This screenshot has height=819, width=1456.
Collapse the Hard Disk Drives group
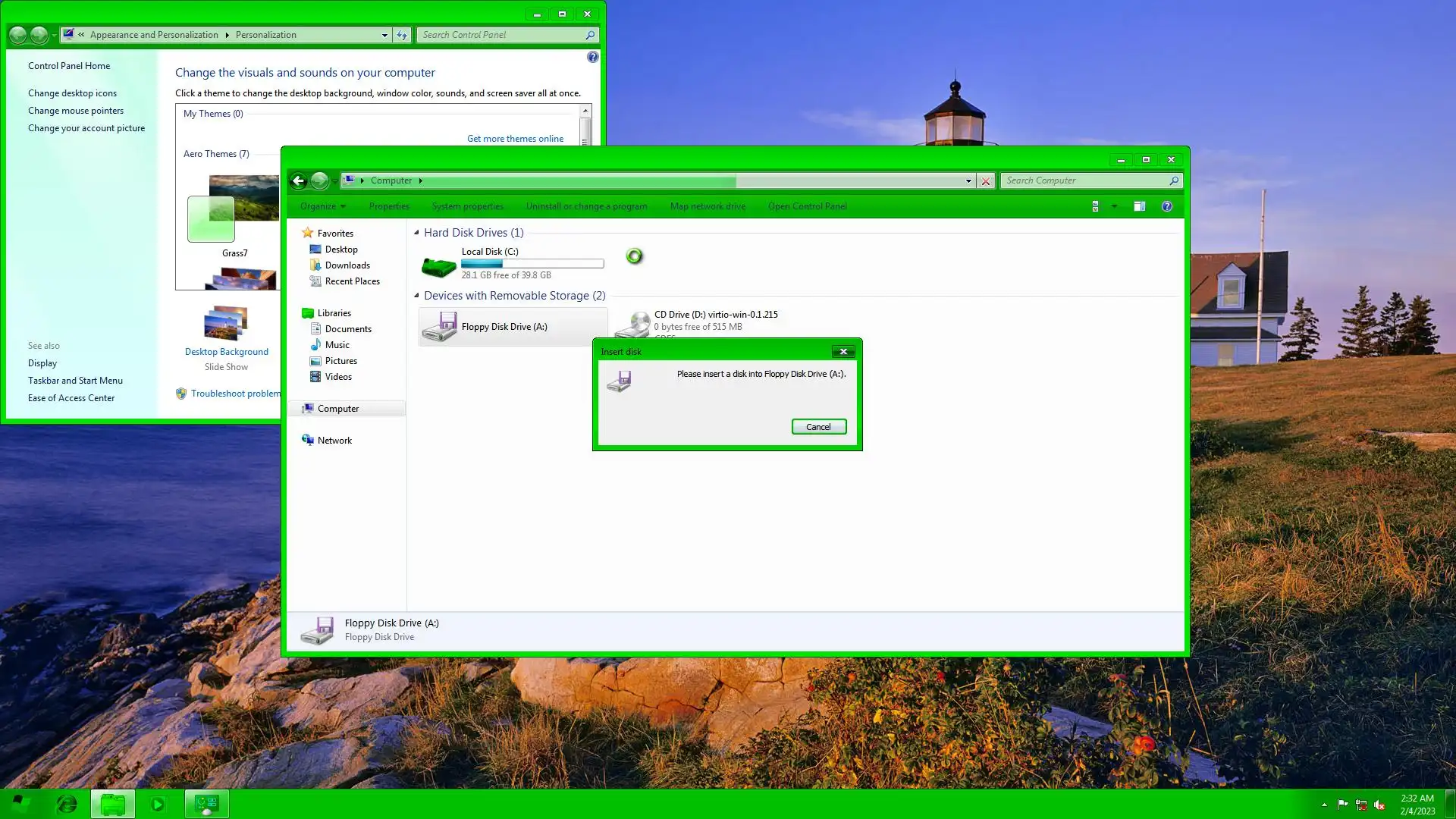point(416,233)
